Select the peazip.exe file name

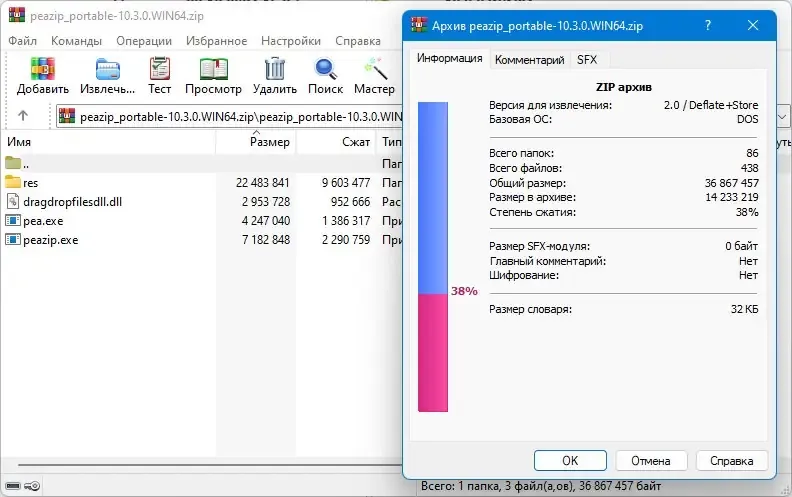[x=51, y=240]
